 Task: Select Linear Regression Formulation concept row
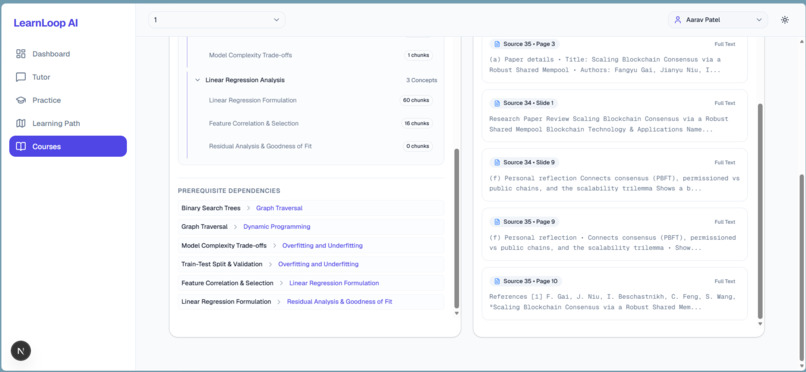point(321,100)
